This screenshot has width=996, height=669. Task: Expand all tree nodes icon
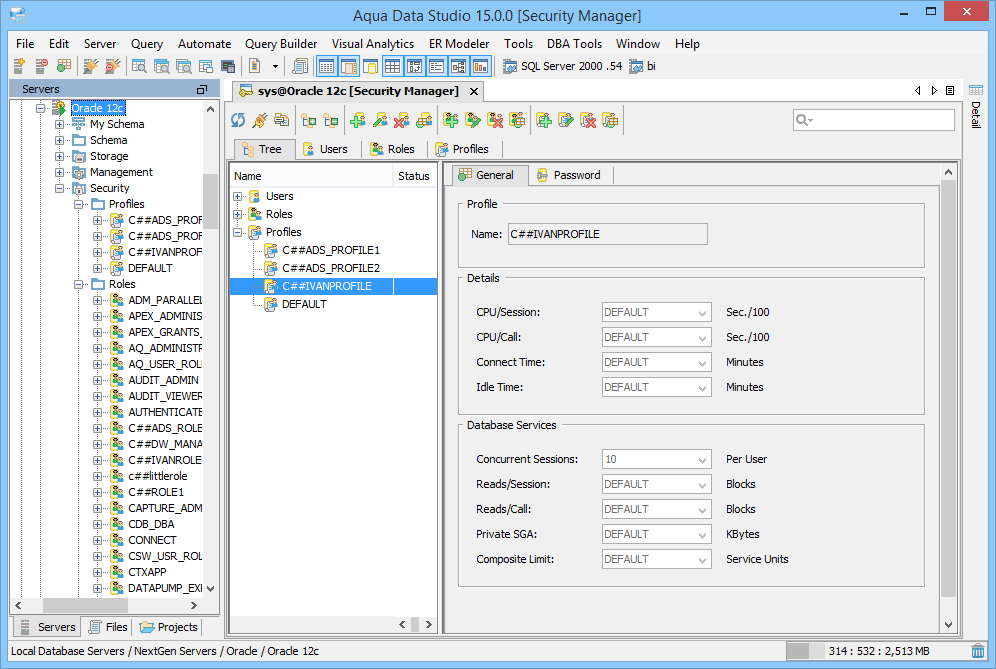pos(309,120)
